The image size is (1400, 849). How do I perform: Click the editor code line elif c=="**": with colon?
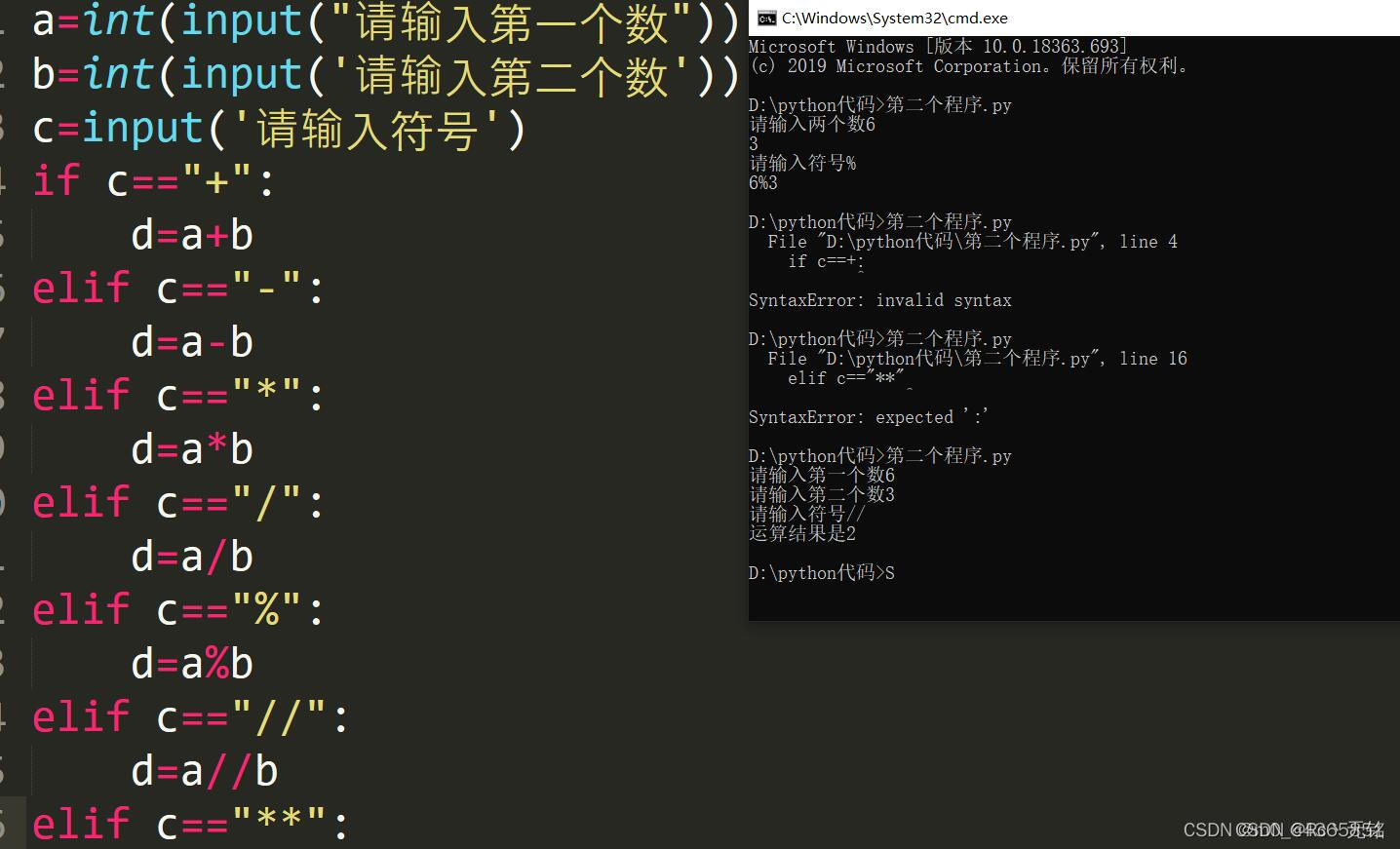tap(190, 824)
